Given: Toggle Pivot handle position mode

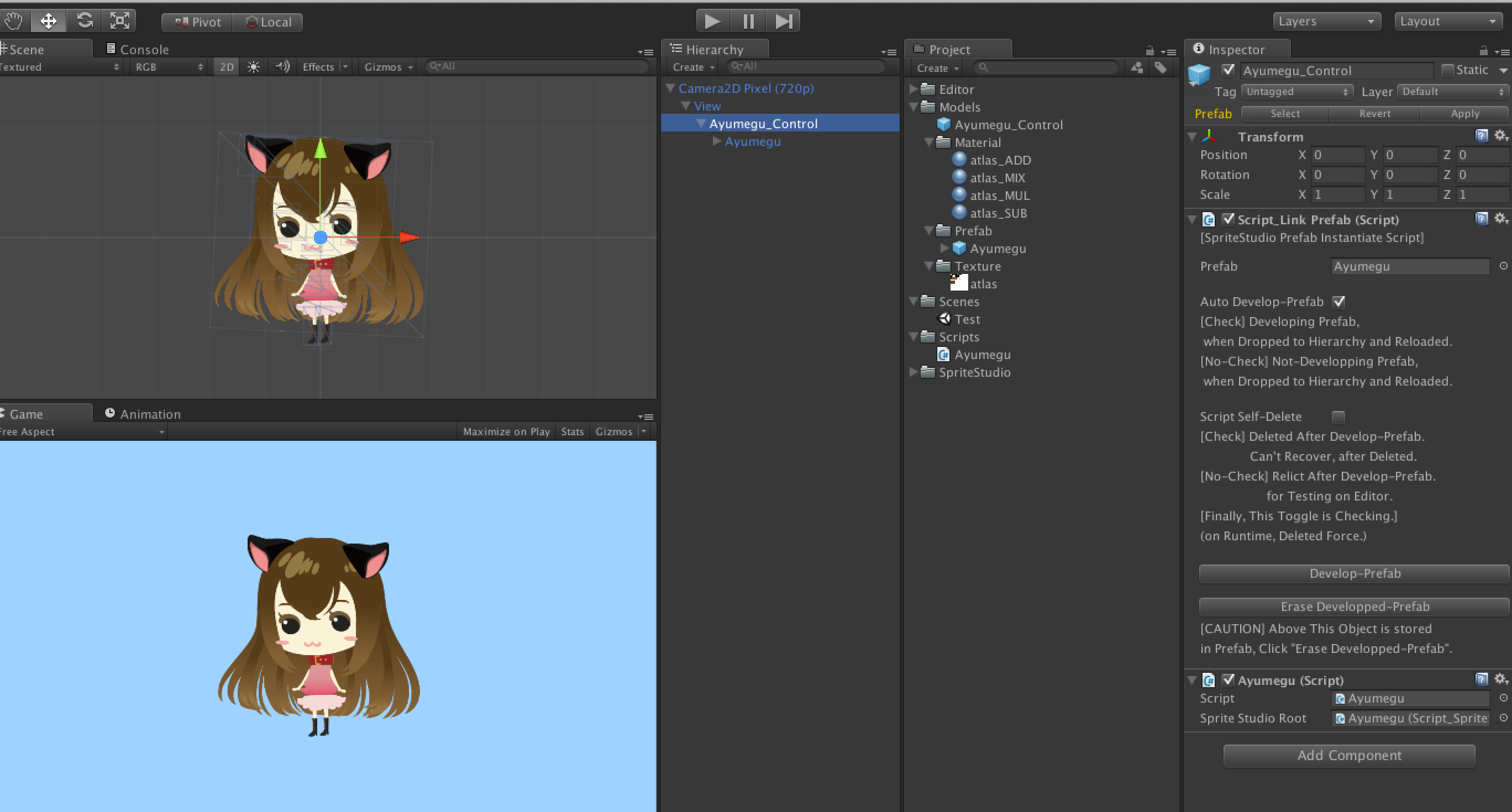Looking at the screenshot, I should pyautogui.click(x=197, y=22).
